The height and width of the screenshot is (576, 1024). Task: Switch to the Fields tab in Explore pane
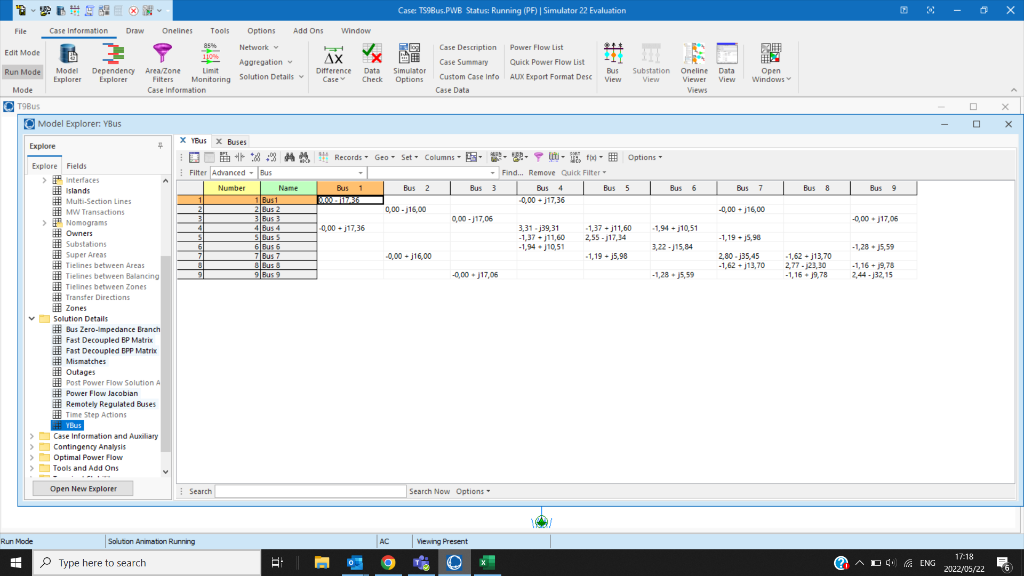pyautogui.click(x=76, y=166)
